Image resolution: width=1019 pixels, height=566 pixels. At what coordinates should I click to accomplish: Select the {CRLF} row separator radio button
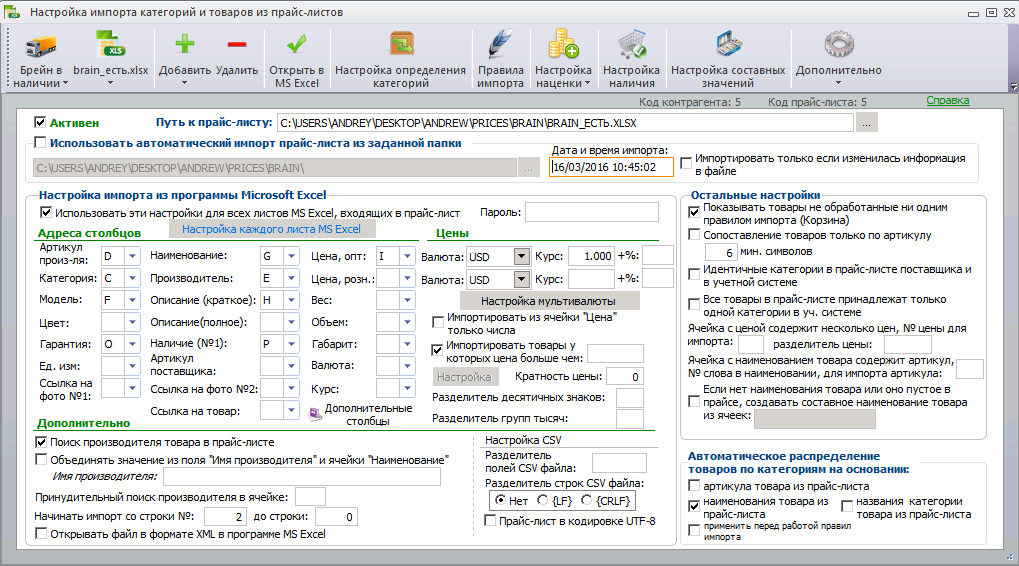(x=586, y=500)
